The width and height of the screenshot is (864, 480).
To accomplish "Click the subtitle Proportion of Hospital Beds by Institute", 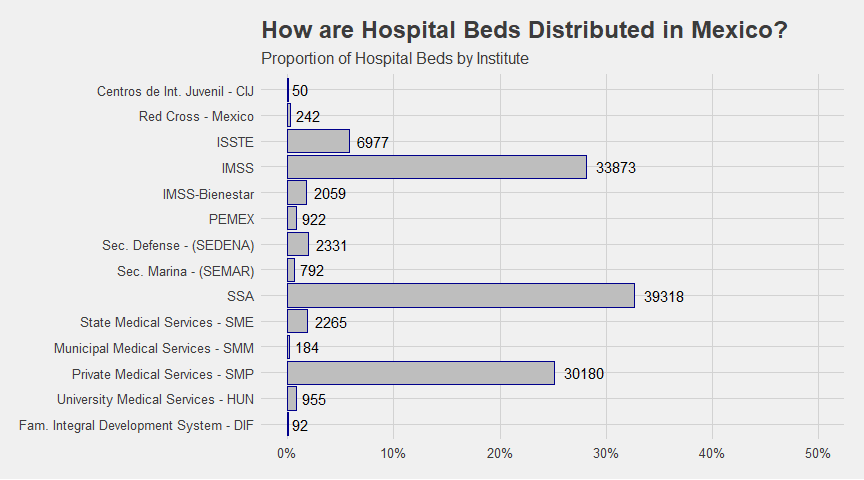I will 395,58.
